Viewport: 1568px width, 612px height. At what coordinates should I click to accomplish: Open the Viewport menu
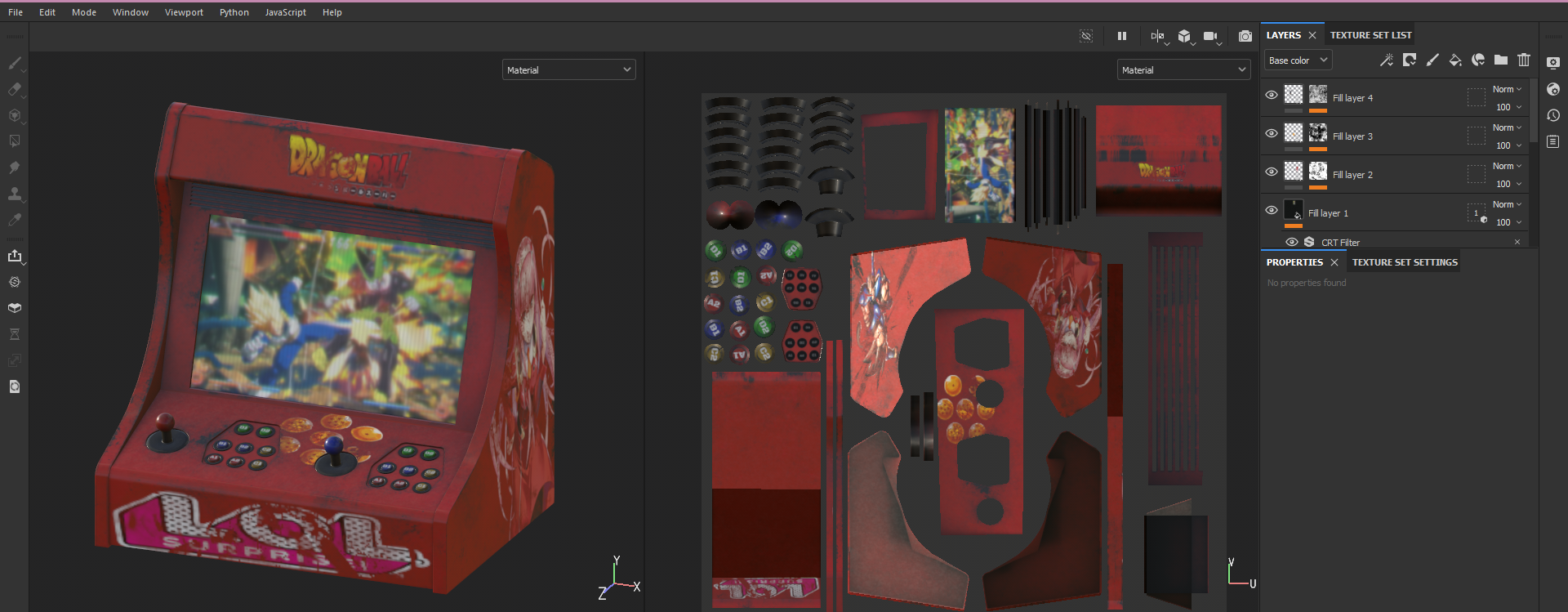[x=184, y=12]
